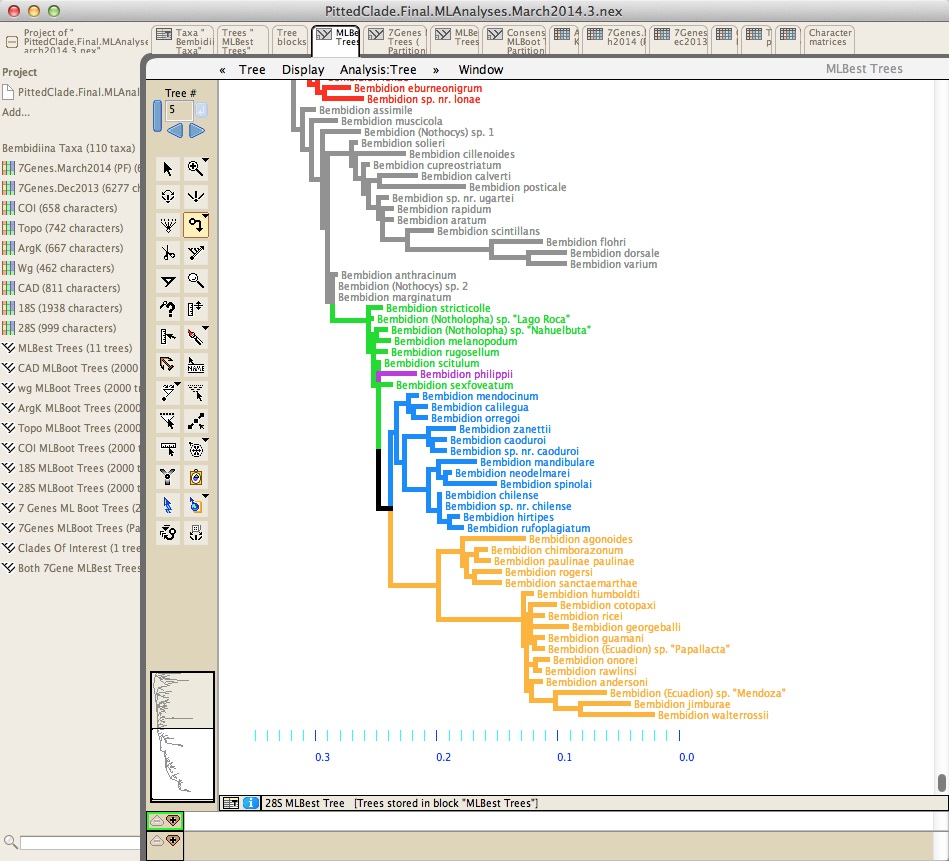949x861 pixels.
Task: Select the question mark branch info tool
Action: [168, 309]
